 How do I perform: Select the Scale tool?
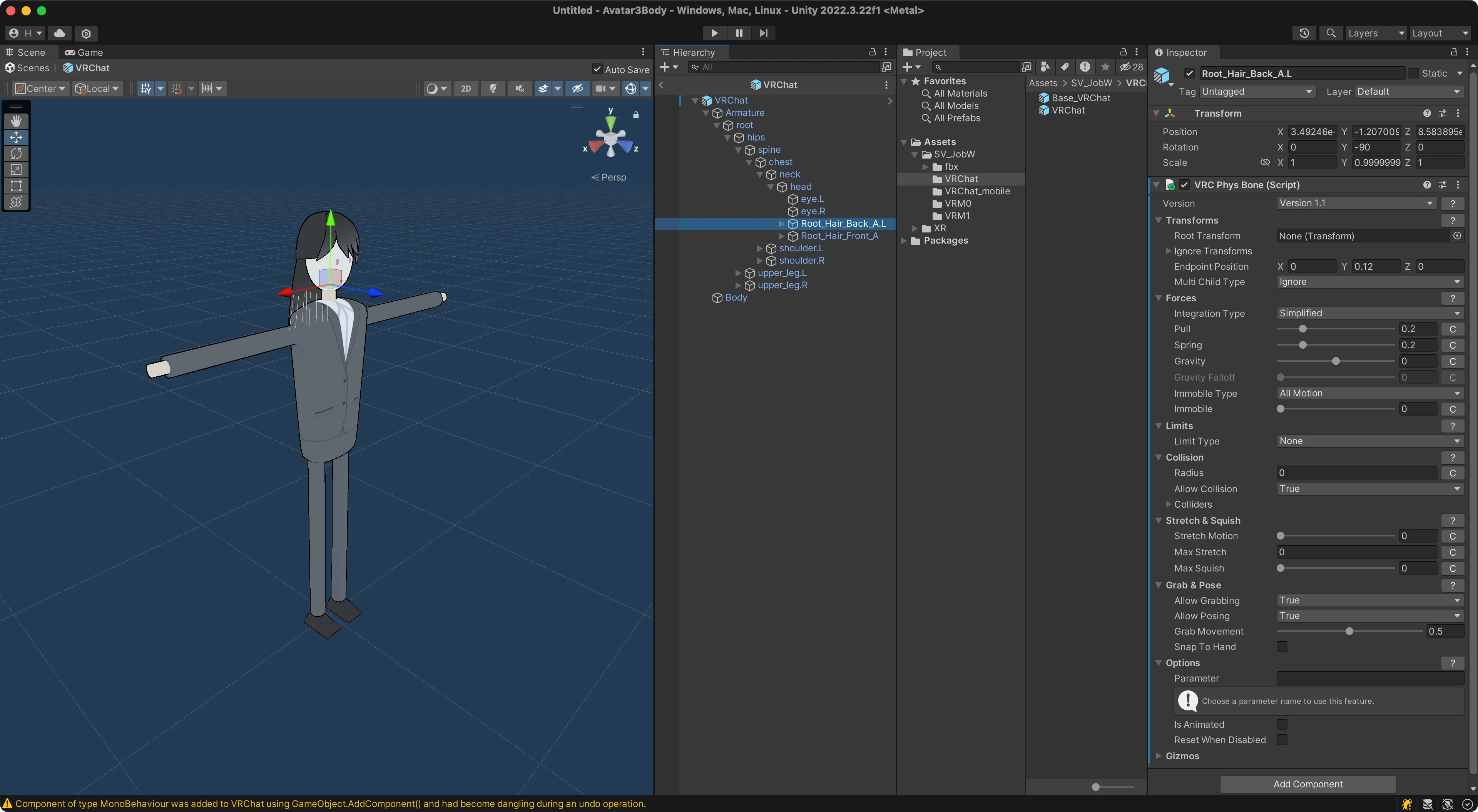(16, 169)
